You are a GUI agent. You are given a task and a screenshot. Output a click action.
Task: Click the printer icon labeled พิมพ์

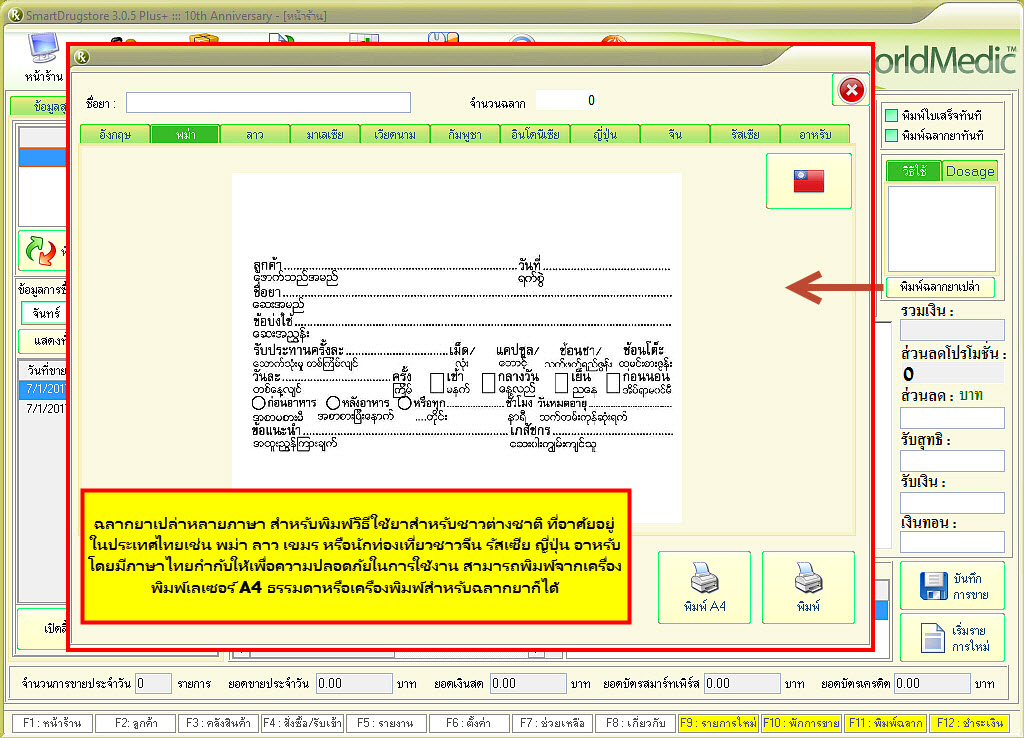(808, 578)
